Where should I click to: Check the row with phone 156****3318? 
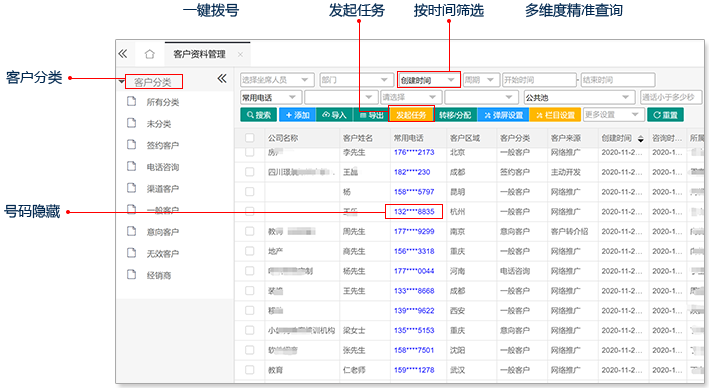(x=250, y=251)
